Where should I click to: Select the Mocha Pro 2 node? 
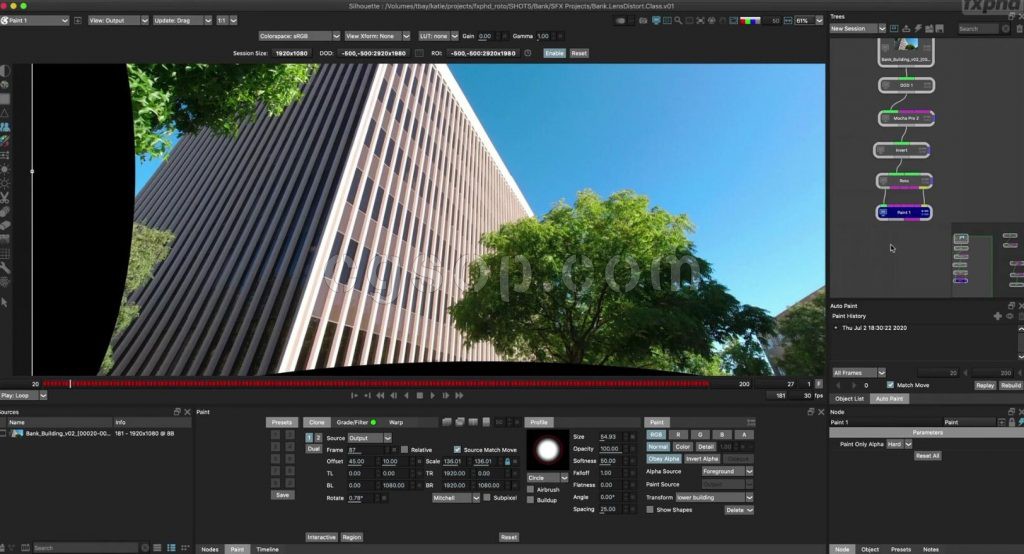coord(906,118)
